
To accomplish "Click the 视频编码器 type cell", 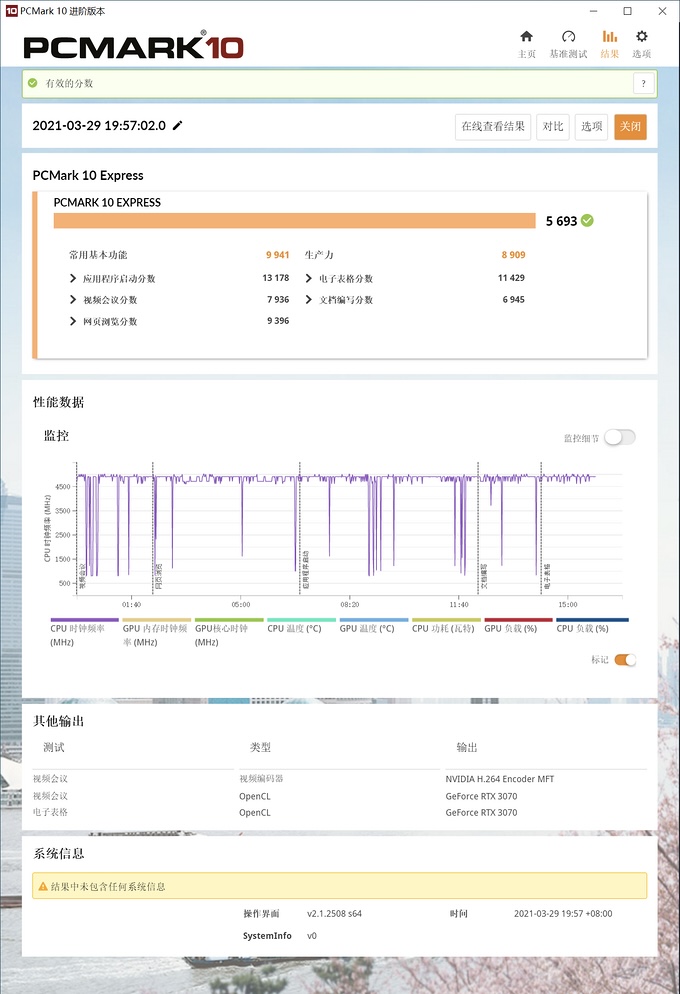I will [x=261, y=778].
